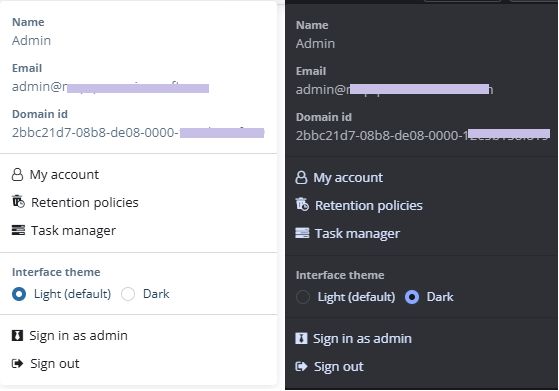Select the Dark radio in dark panel
Image resolution: width=559 pixels, height=391 pixels.
click(x=412, y=297)
